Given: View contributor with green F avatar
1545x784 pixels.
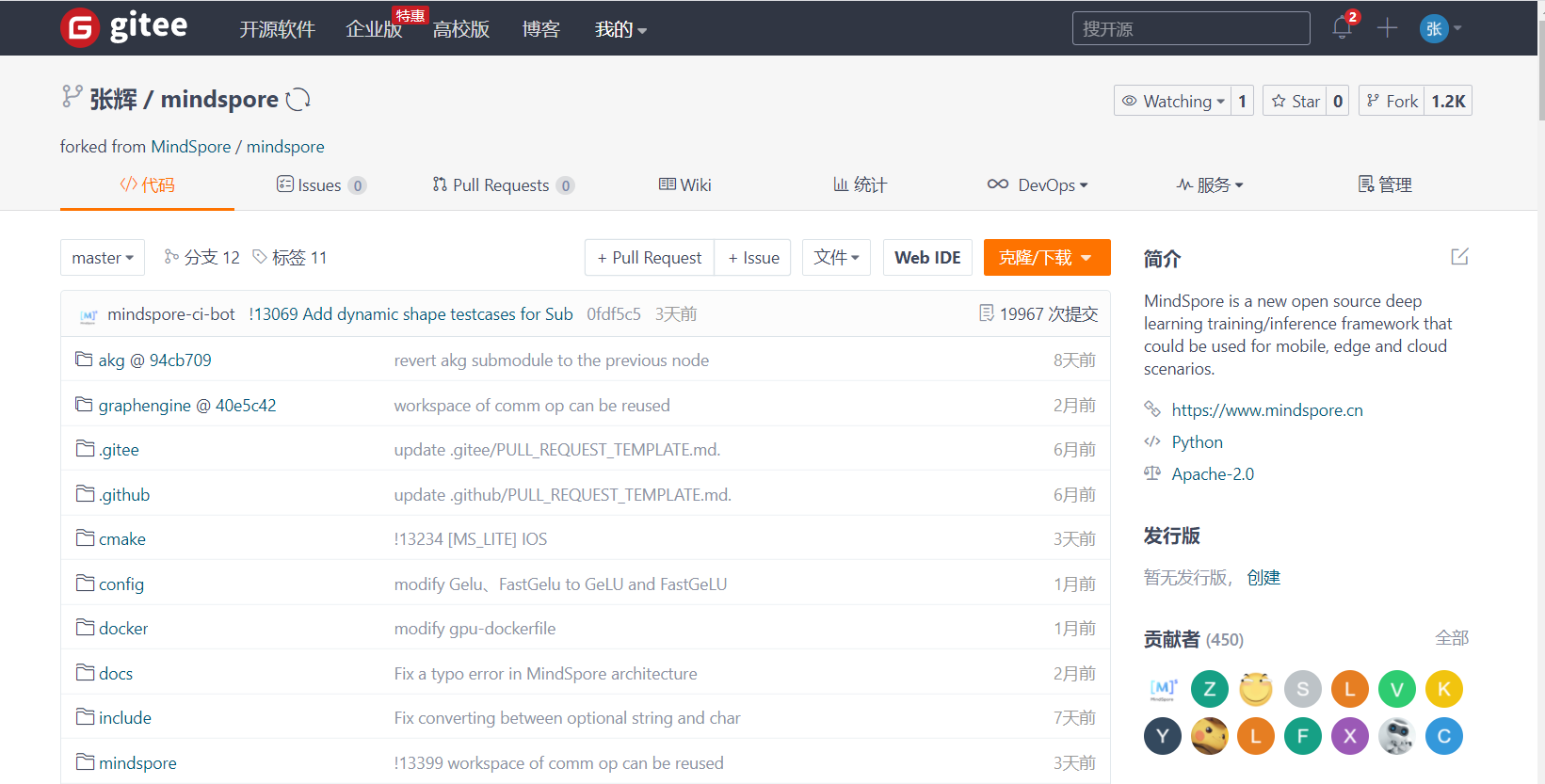Looking at the screenshot, I should click(x=1303, y=736).
